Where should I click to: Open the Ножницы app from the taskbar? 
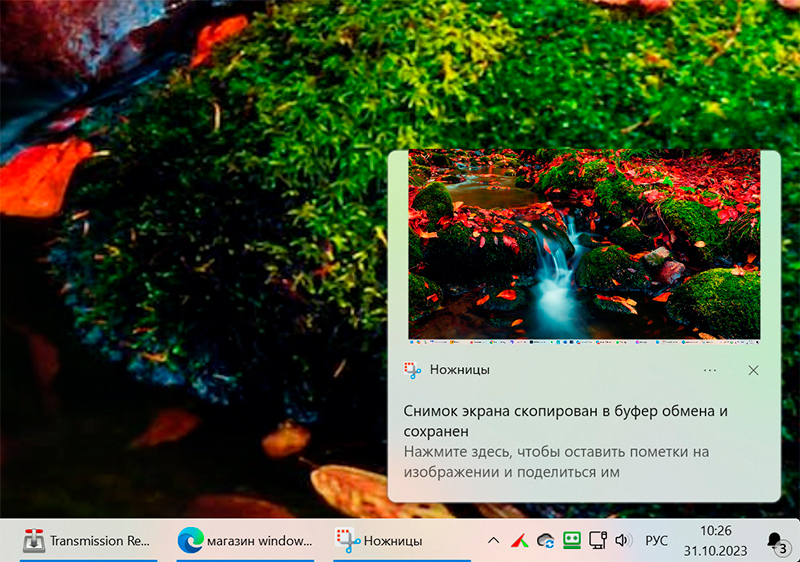pyautogui.click(x=380, y=541)
